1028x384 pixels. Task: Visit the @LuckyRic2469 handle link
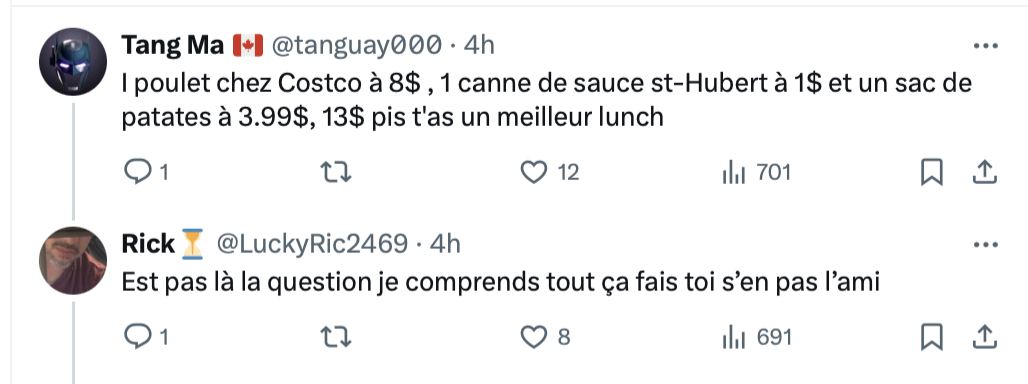(312, 244)
